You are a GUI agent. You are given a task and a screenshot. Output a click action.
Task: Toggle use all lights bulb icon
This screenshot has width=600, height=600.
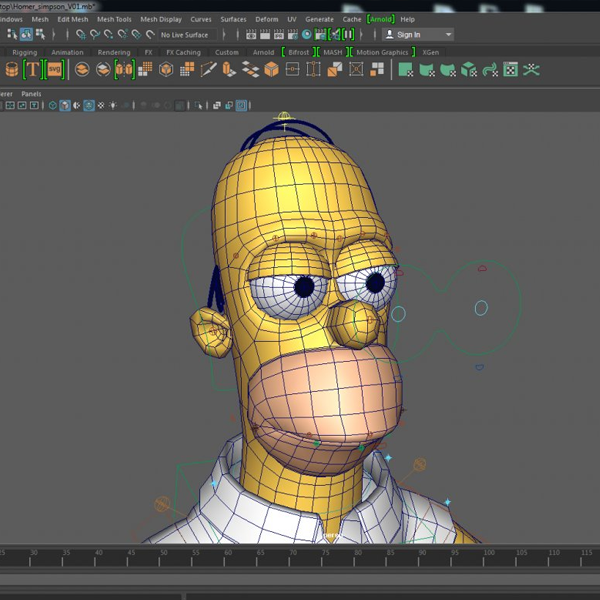[114, 105]
